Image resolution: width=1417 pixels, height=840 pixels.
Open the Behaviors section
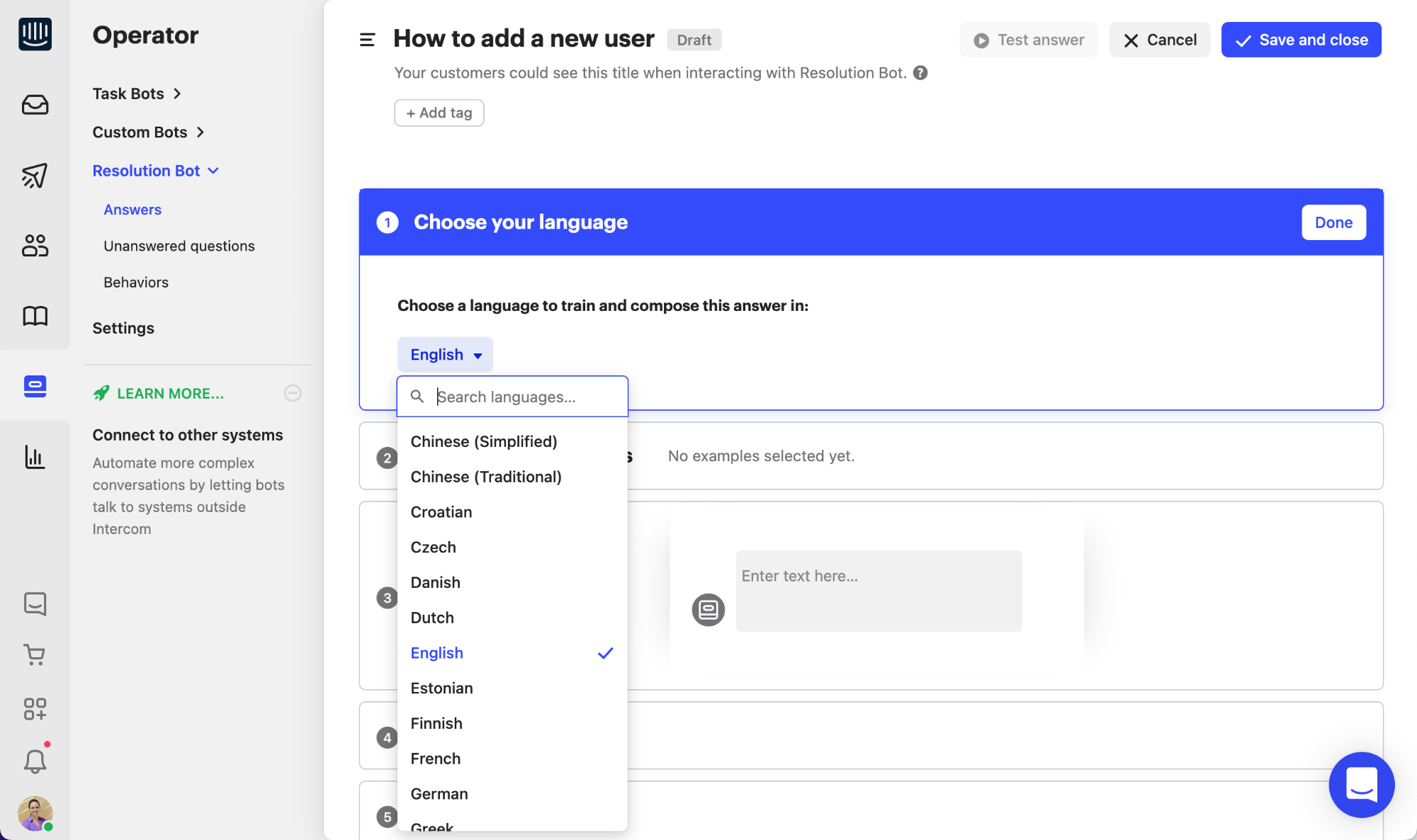(135, 282)
